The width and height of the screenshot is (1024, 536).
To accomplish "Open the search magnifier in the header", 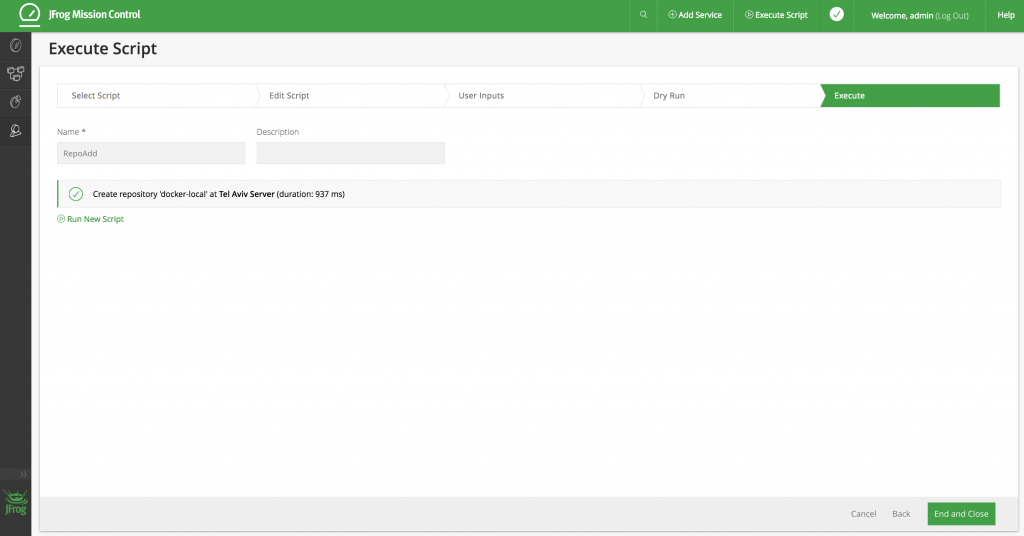I will 643,14.
